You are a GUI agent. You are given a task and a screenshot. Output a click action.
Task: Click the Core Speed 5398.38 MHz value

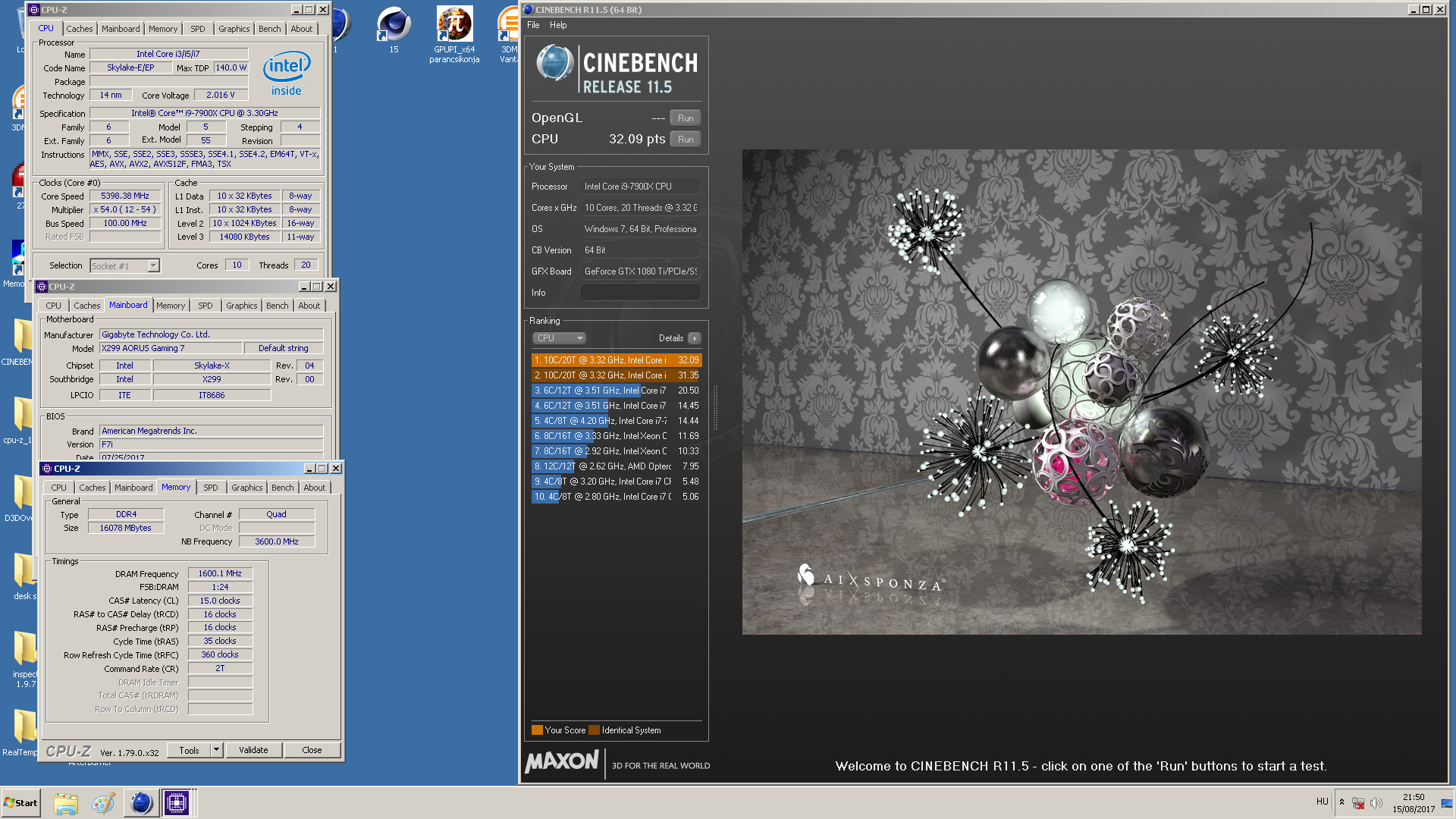pos(125,196)
